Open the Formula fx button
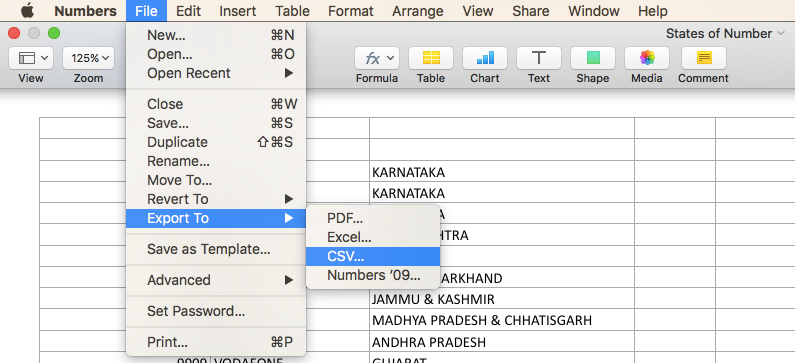 coord(377,58)
